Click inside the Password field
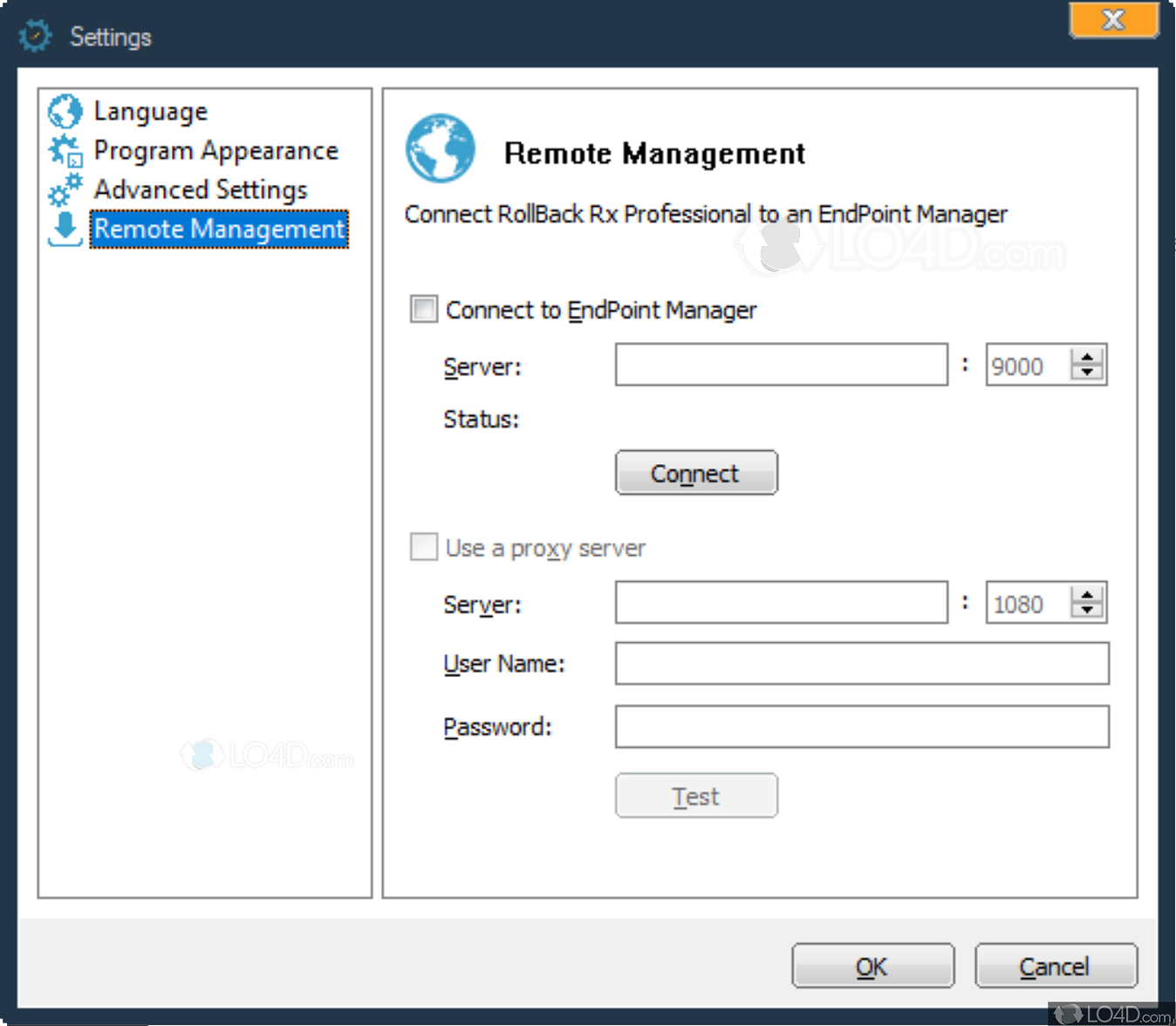 [861, 726]
